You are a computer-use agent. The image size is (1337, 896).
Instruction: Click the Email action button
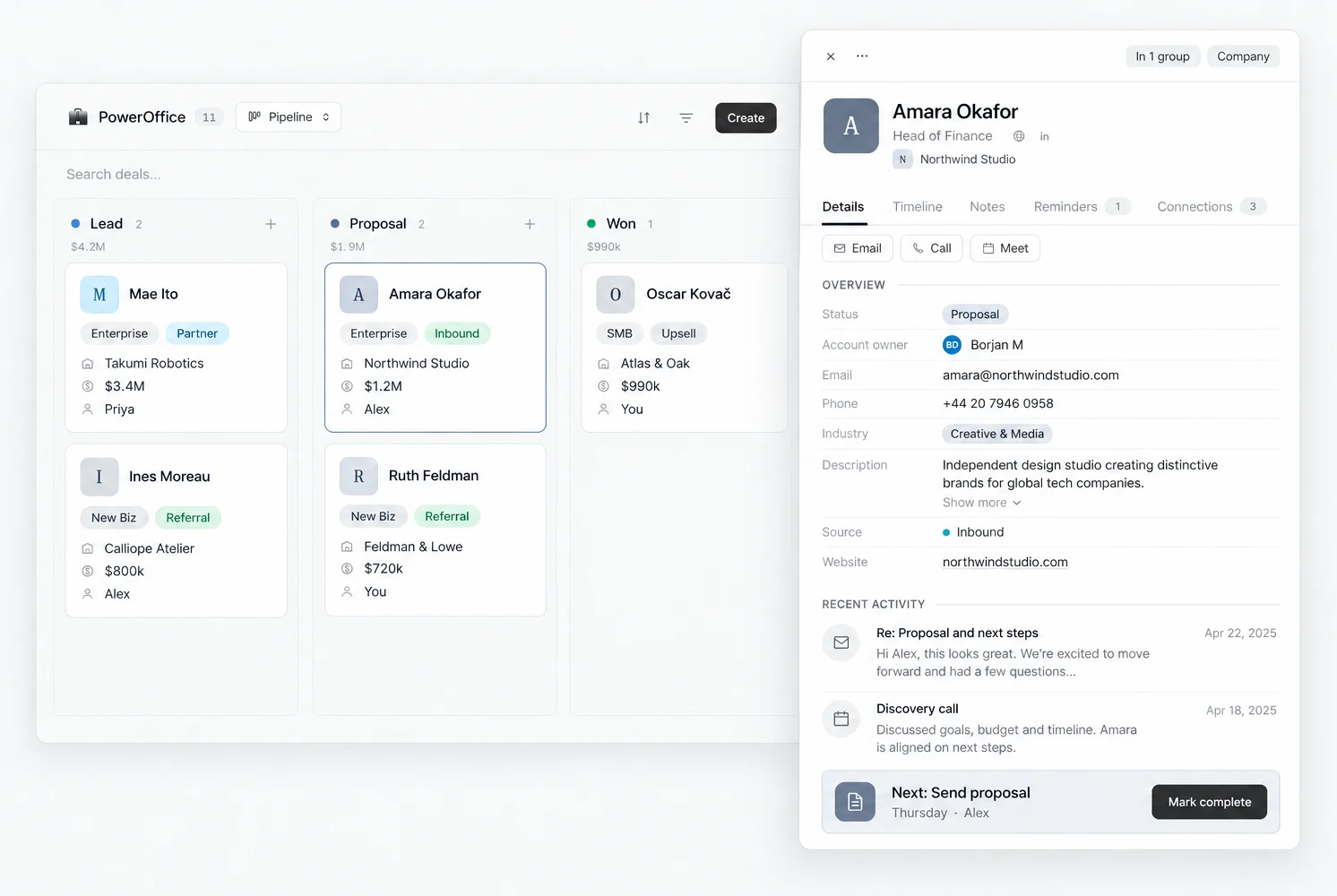click(x=858, y=248)
